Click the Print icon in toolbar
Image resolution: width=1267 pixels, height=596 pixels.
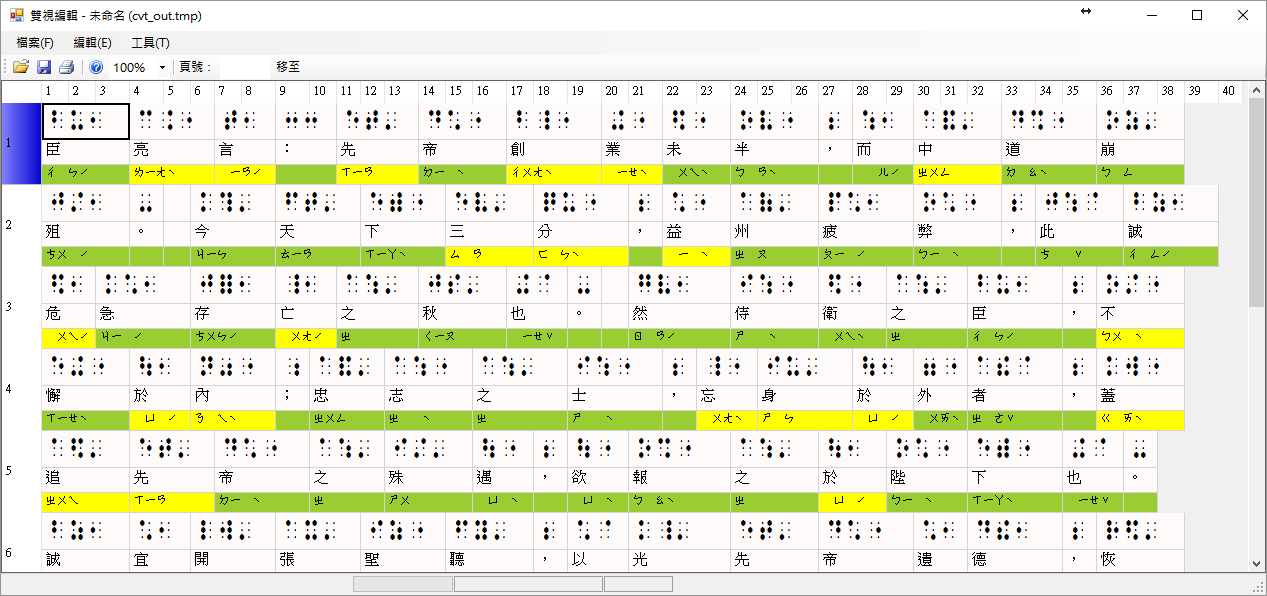66,67
